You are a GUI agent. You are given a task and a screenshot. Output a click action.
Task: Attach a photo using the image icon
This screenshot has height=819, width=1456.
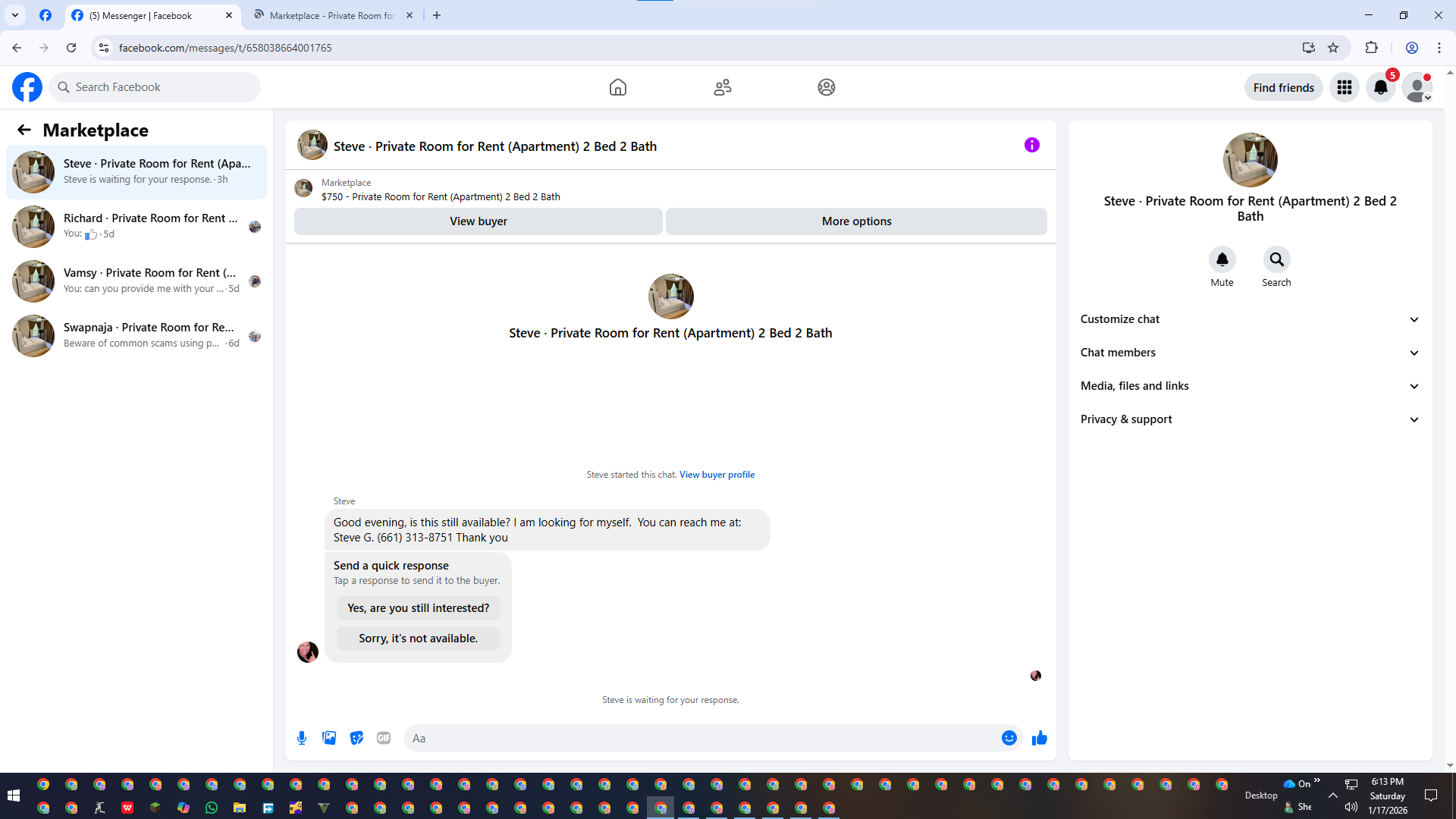tap(329, 738)
